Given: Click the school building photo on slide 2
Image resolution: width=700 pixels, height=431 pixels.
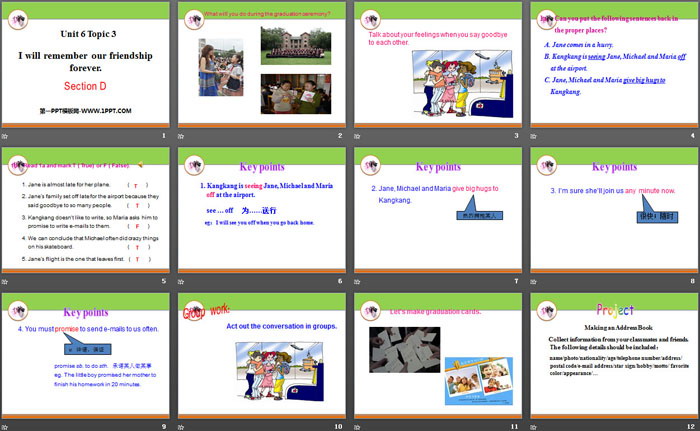Looking at the screenshot, I should (x=296, y=46).
